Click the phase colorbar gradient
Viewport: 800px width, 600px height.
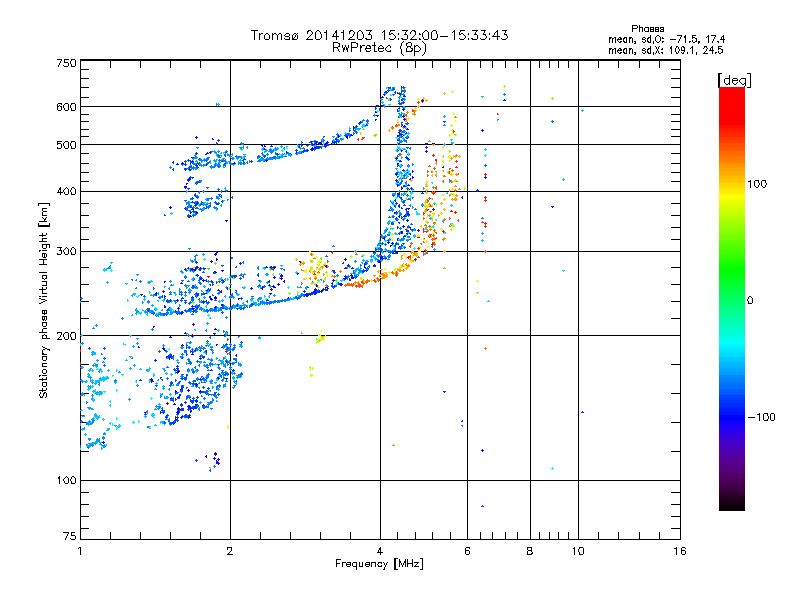coord(732,298)
